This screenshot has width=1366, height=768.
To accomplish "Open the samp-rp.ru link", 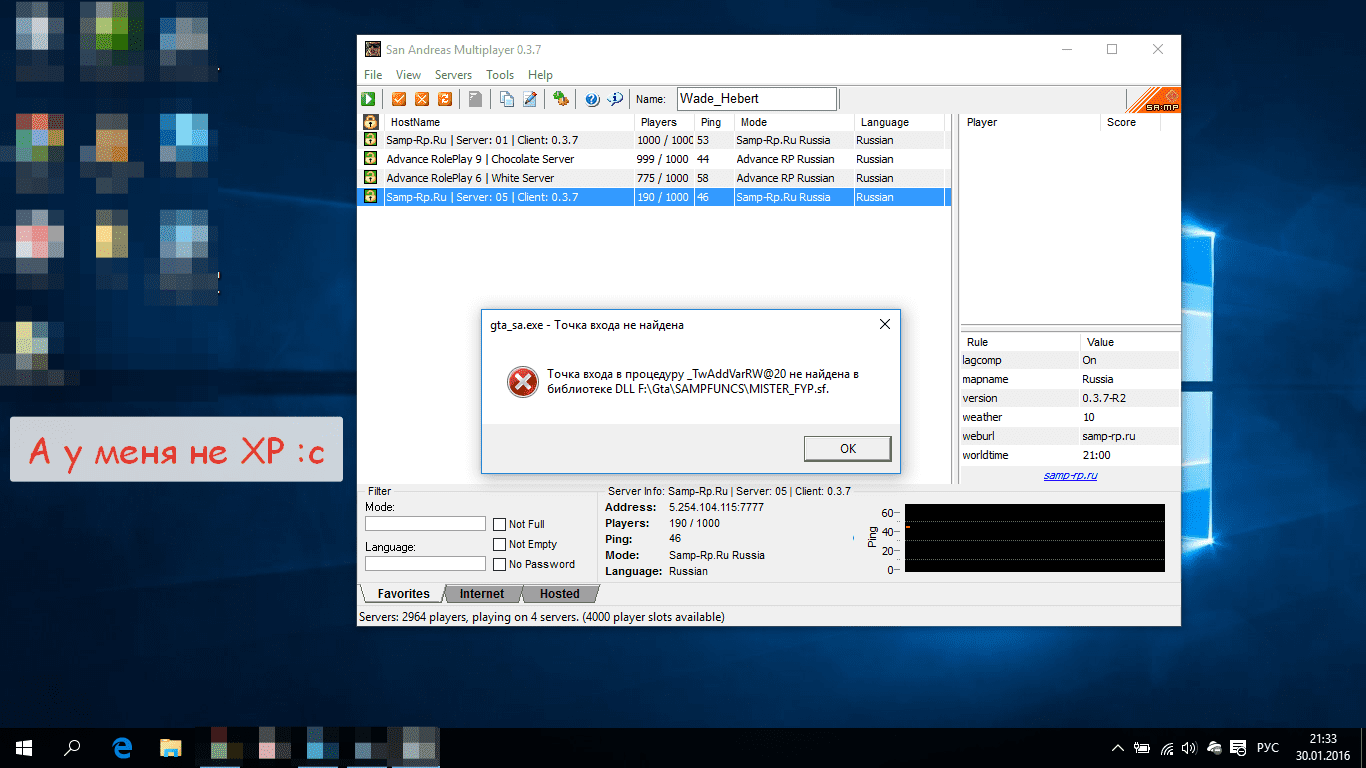I will pos(1070,475).
